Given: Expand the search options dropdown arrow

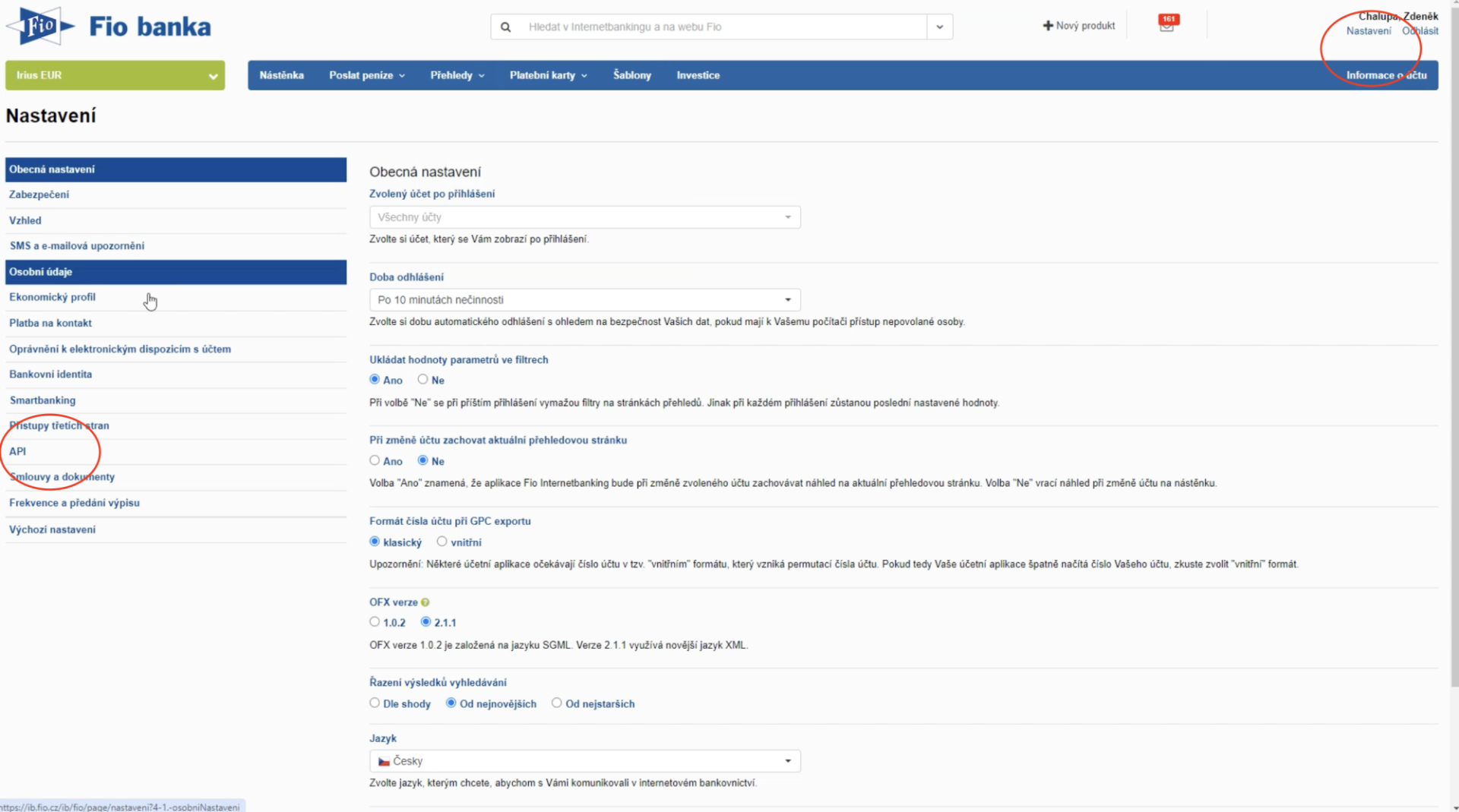Looking at the screenshot, I should point(940,27).
